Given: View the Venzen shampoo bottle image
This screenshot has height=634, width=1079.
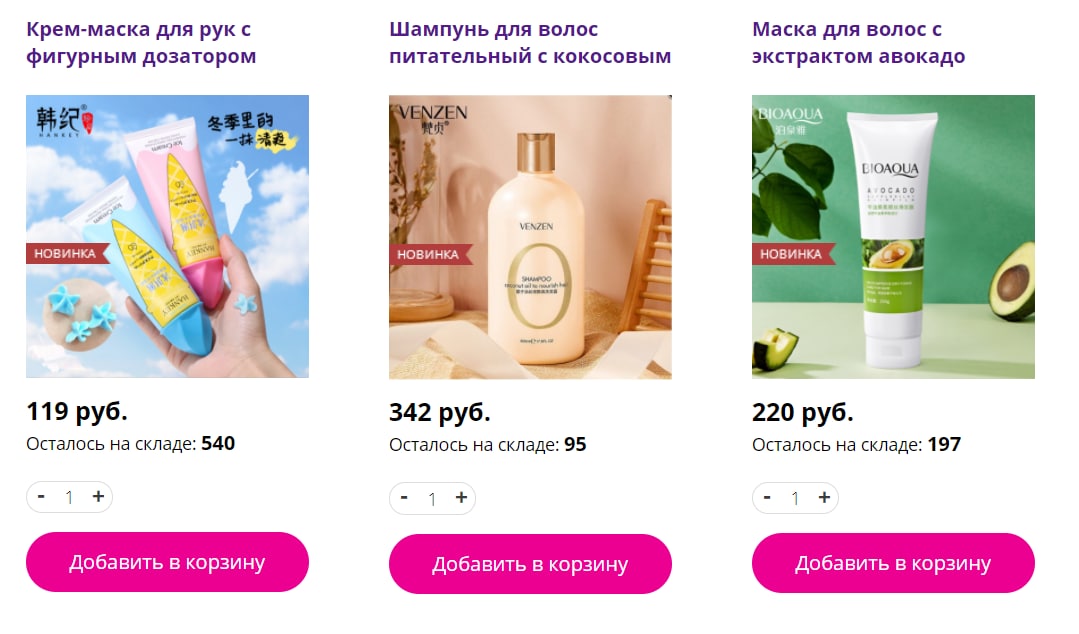Looking at the screenshot, I should [530, 237].
